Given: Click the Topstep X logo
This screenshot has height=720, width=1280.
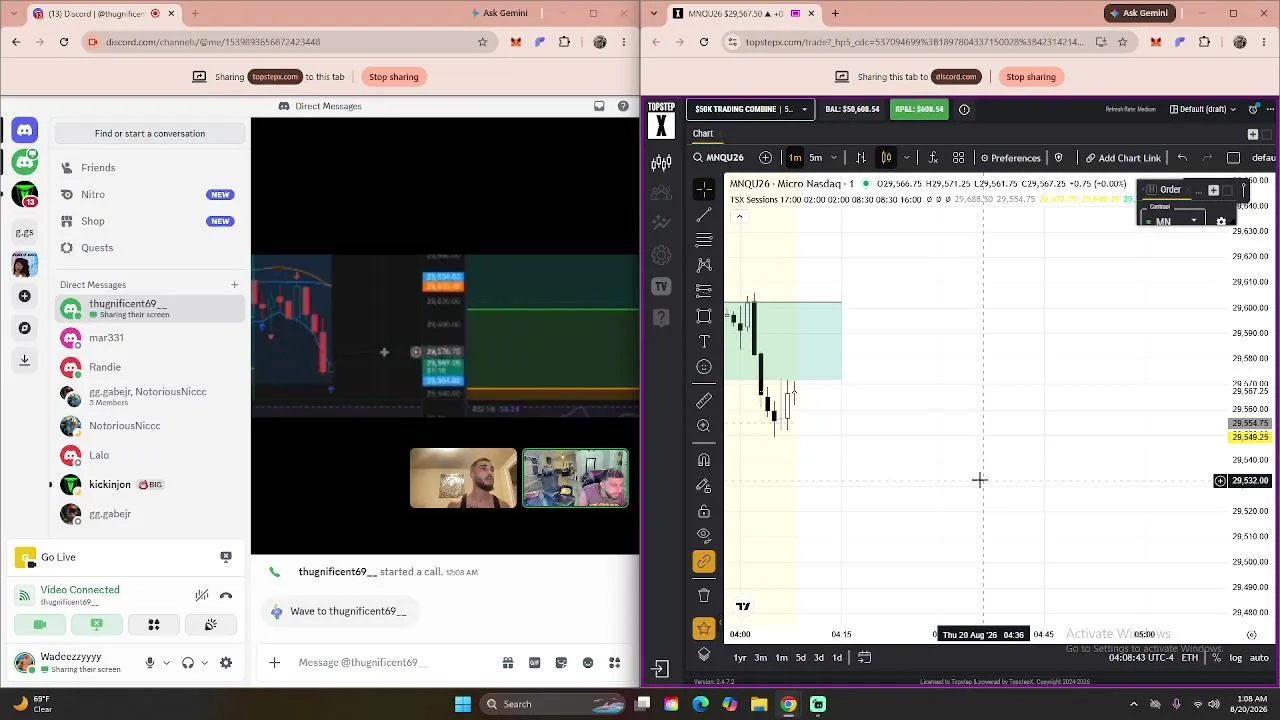Looking at the screenshot, I should [660, 119].
